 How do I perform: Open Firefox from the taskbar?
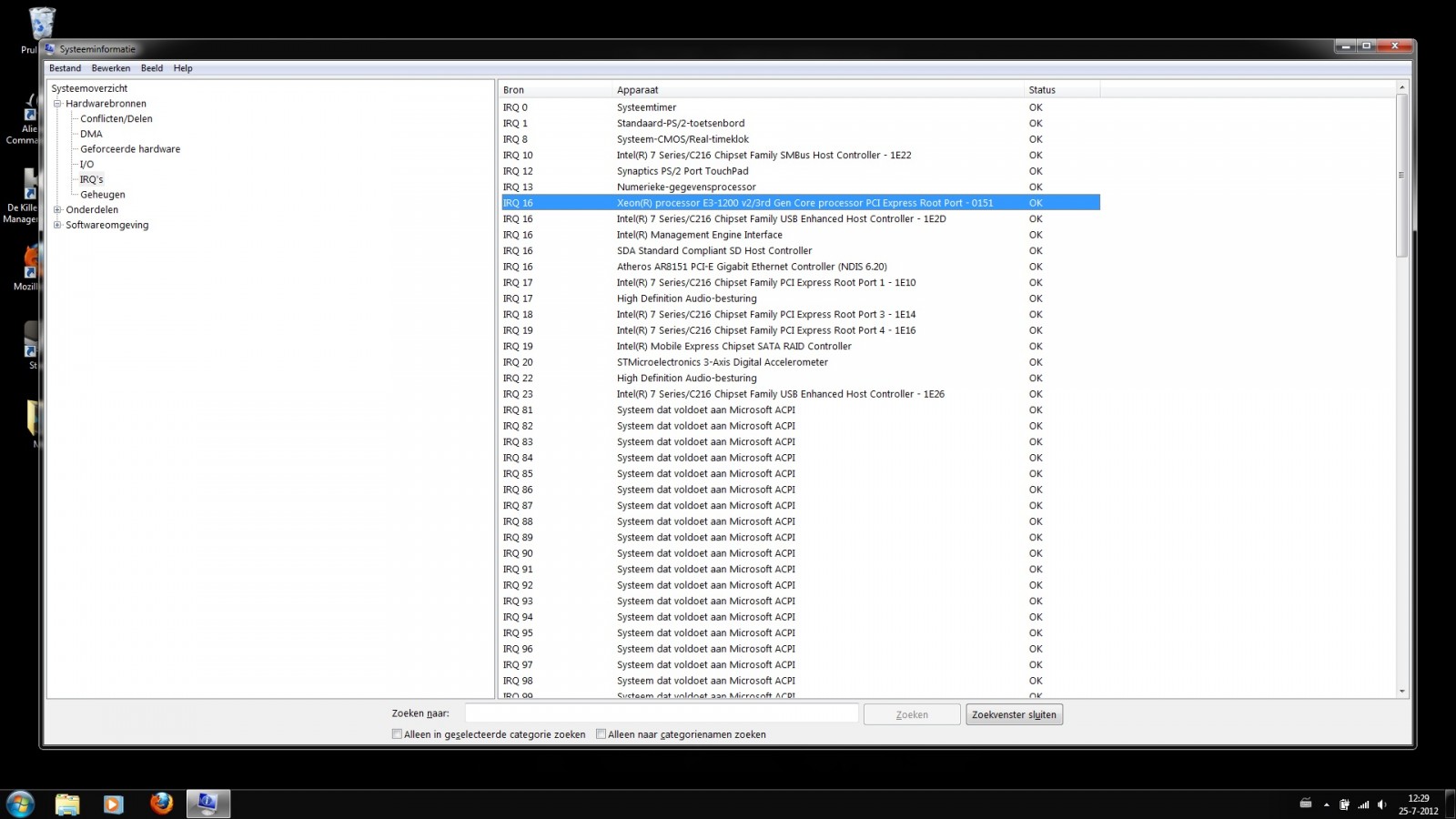click(x=161, y=804)
